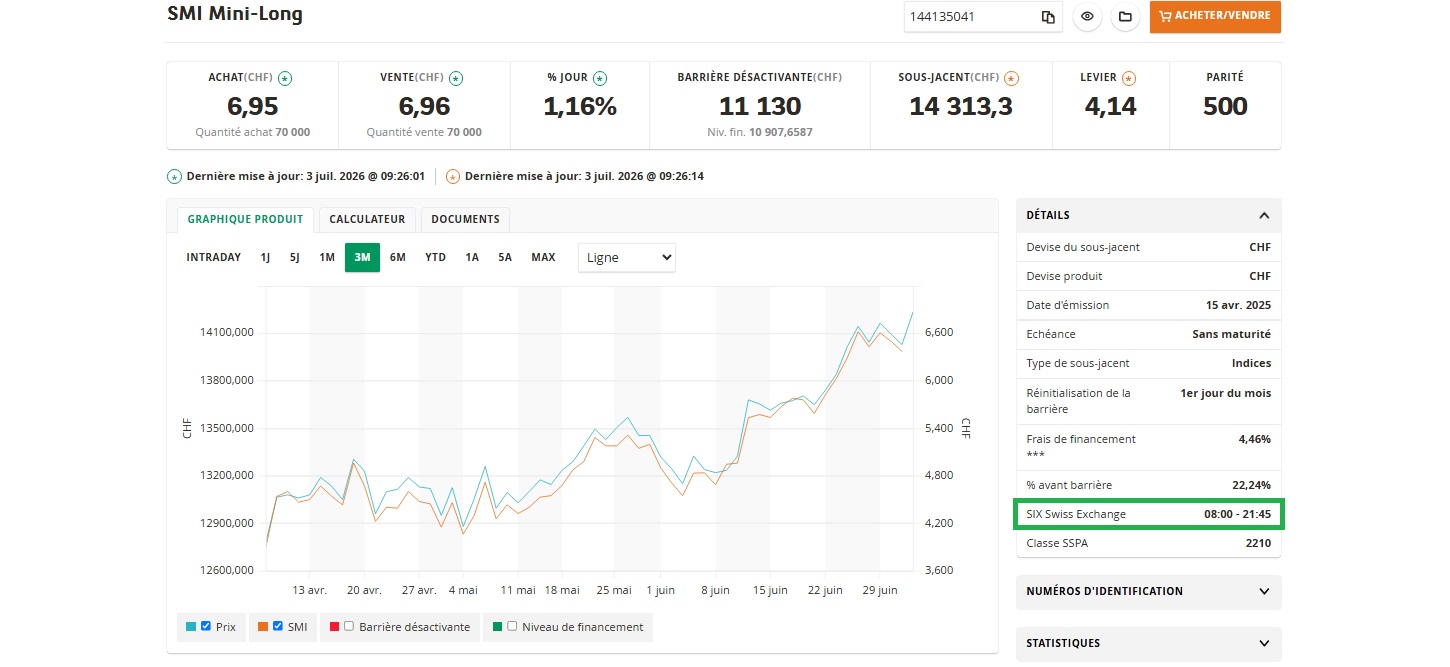
Task: Click the green star beside ACHAT(CHF)
Action: point(285,78)
